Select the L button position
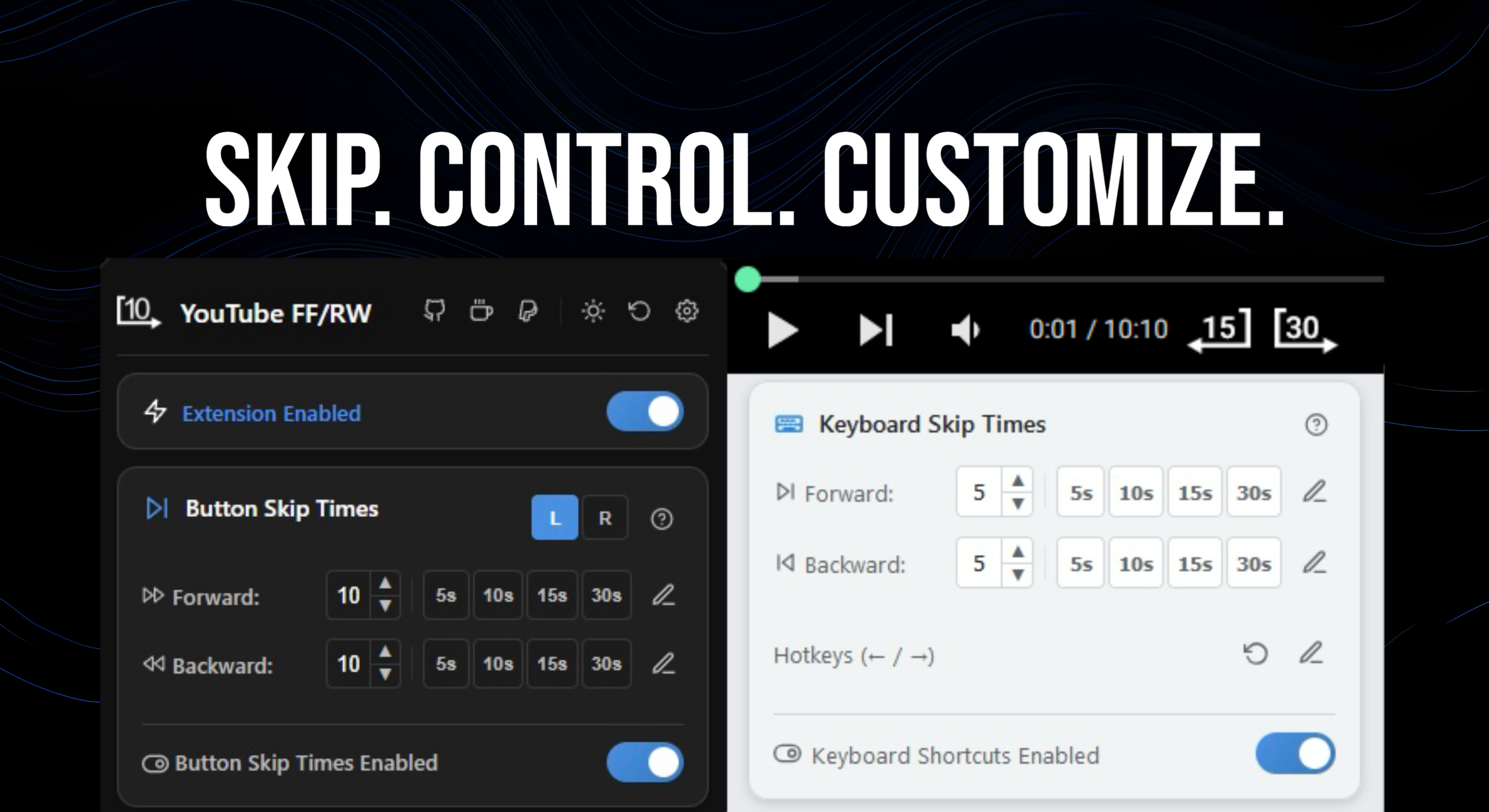This screenshot has width=1489, height=812. coord(555,517)
